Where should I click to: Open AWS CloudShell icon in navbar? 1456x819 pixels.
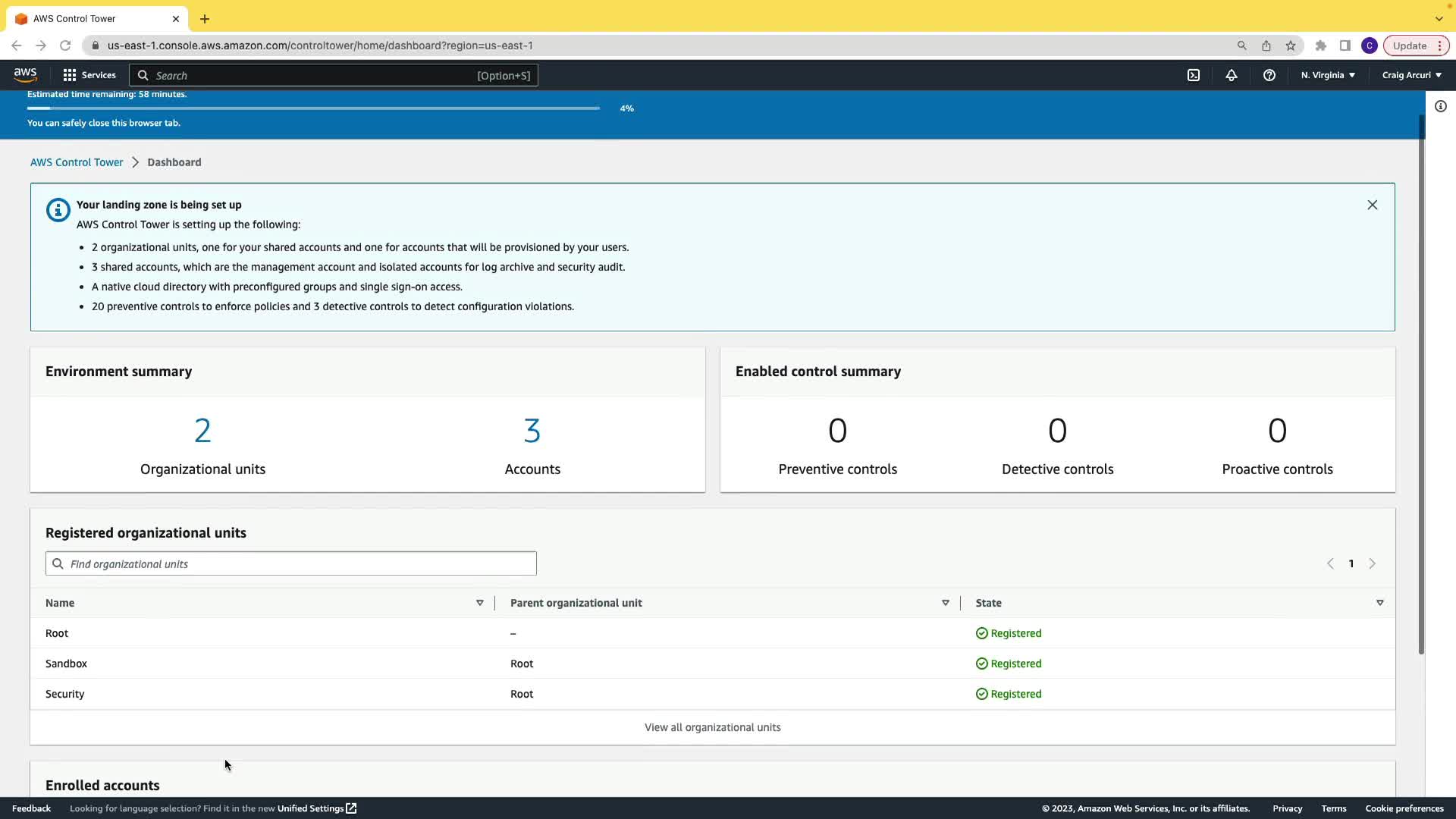(x=1194, y=75)
